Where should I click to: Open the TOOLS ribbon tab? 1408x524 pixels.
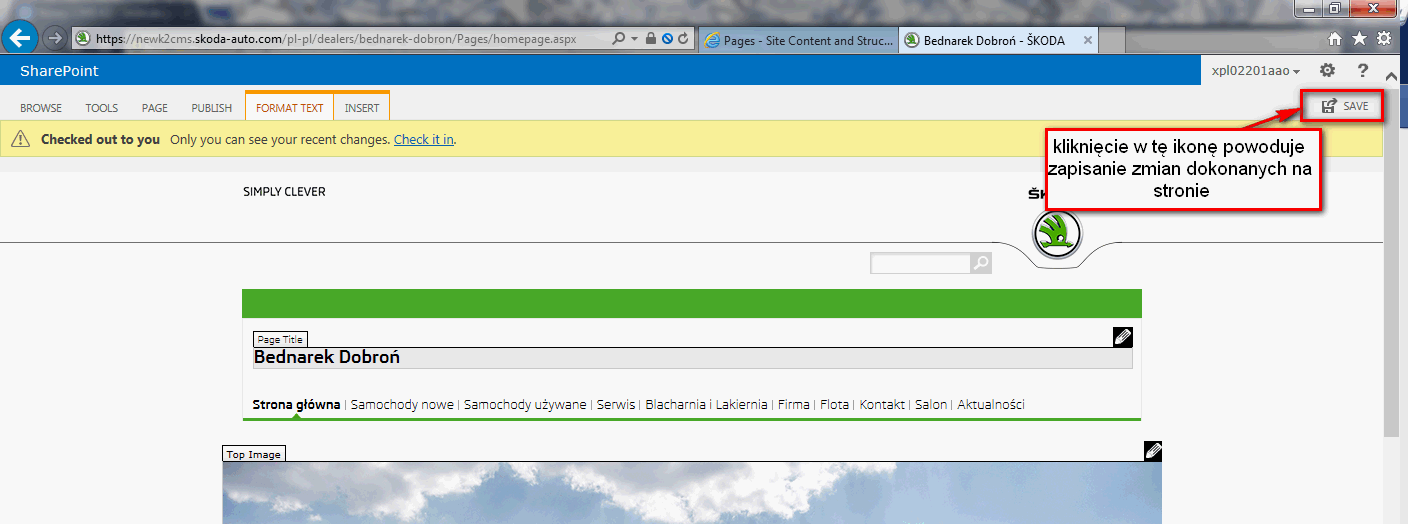[x=101, y=108]
